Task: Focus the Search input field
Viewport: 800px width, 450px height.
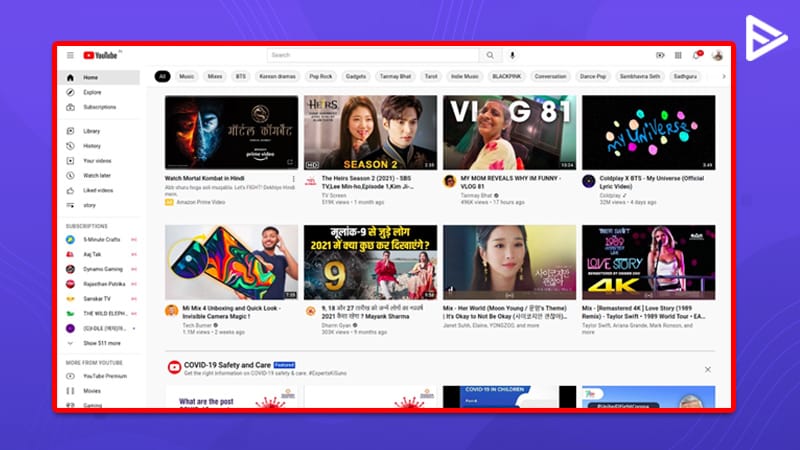Action: pyautogui.click(x=373, y=55)
